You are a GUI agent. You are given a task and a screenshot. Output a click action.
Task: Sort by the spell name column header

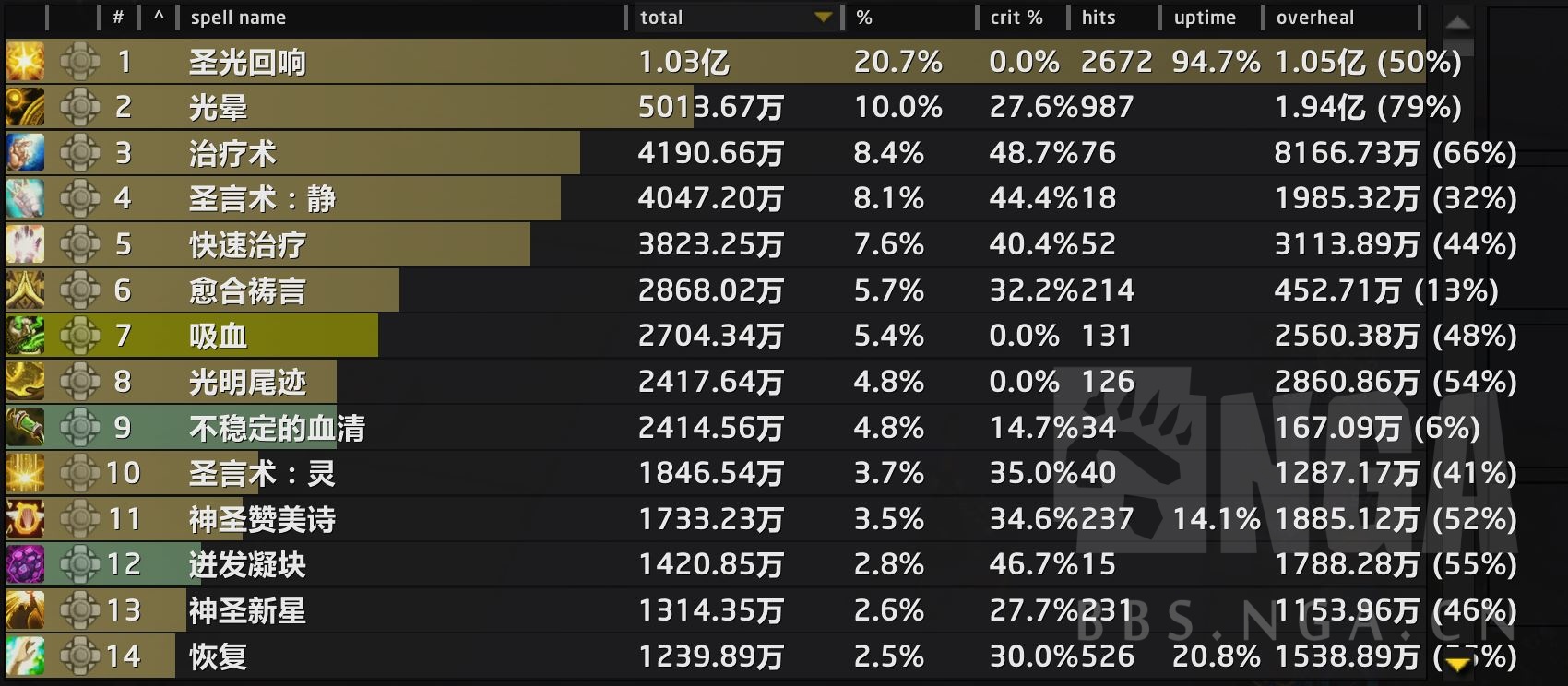tap(238, 18)
